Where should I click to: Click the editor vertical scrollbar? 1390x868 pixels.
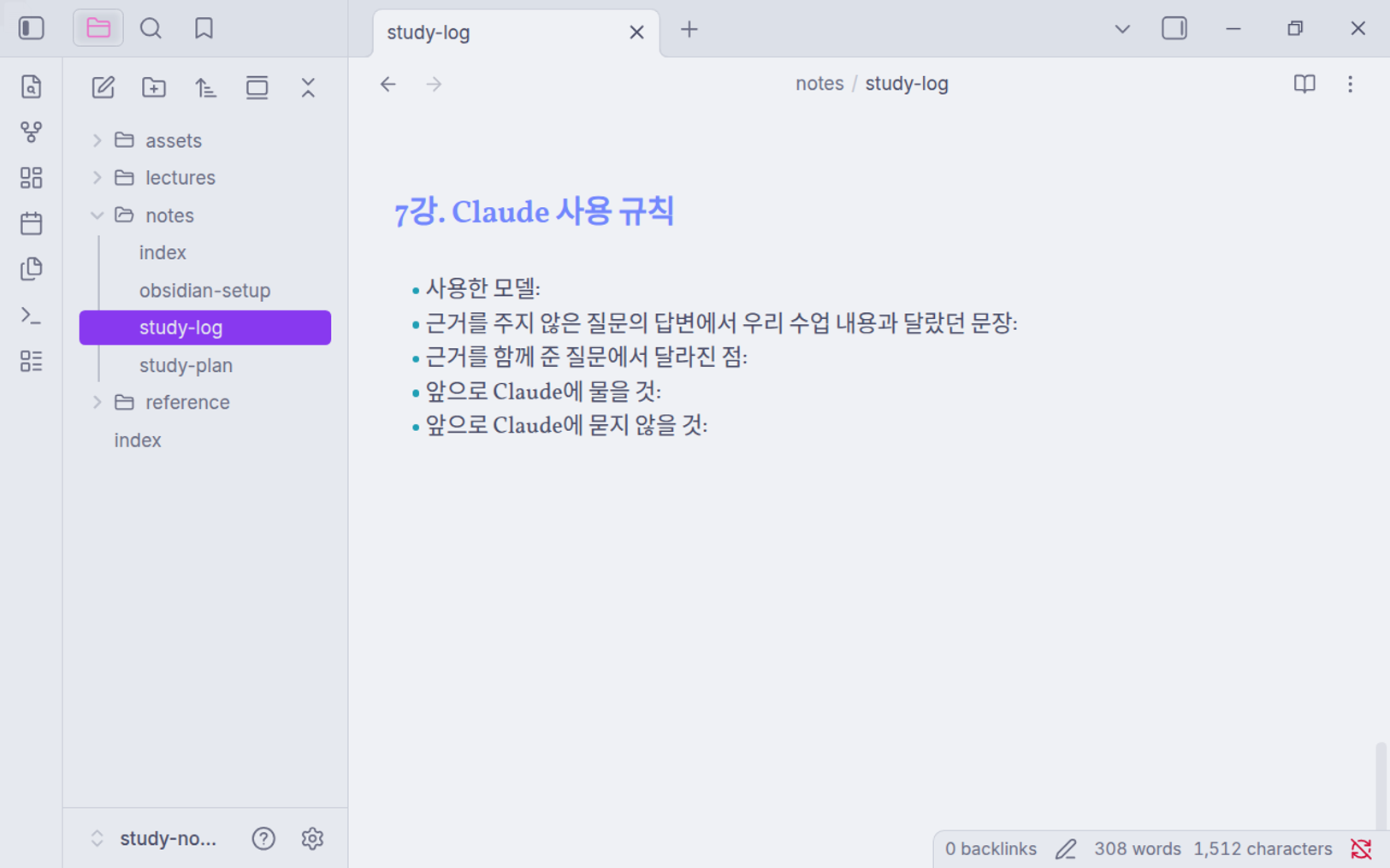(1381, 785)
